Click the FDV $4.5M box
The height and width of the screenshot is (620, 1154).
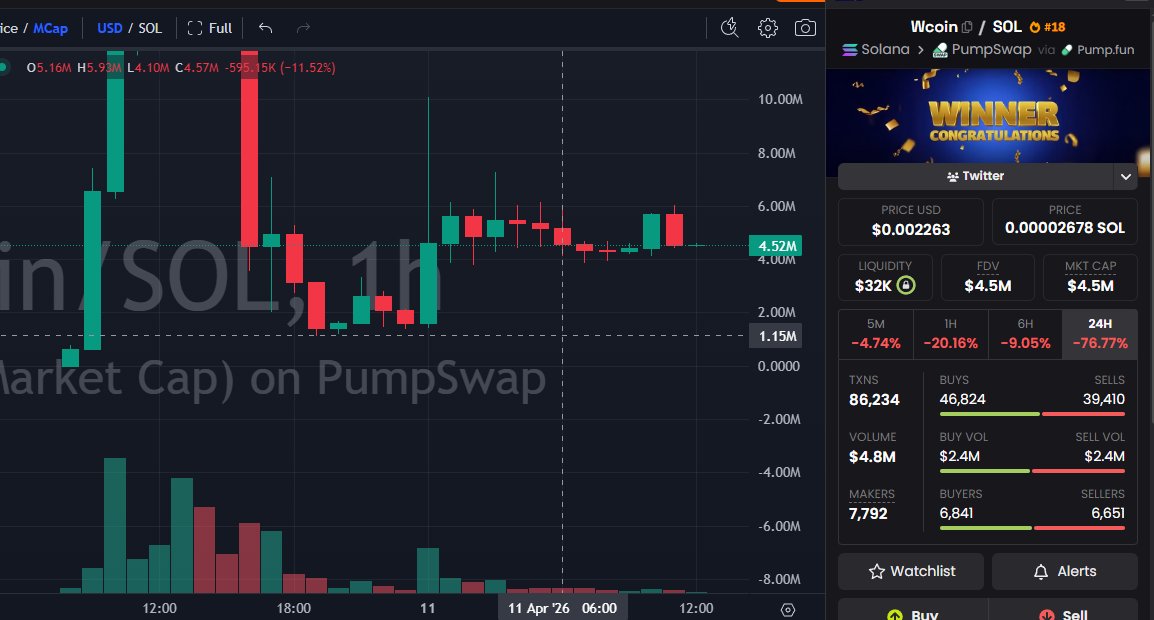click(x=988, y=278)
